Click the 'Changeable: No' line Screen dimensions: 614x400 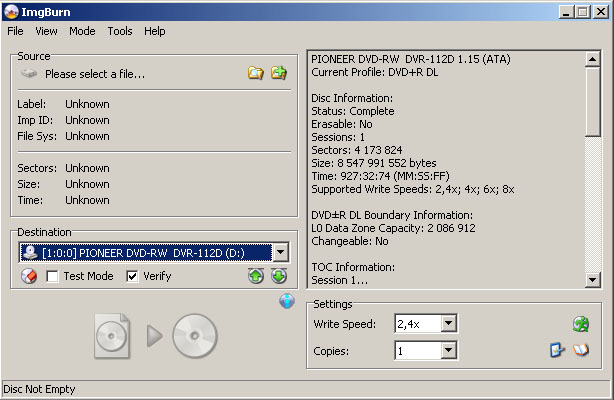coord(350,241)
